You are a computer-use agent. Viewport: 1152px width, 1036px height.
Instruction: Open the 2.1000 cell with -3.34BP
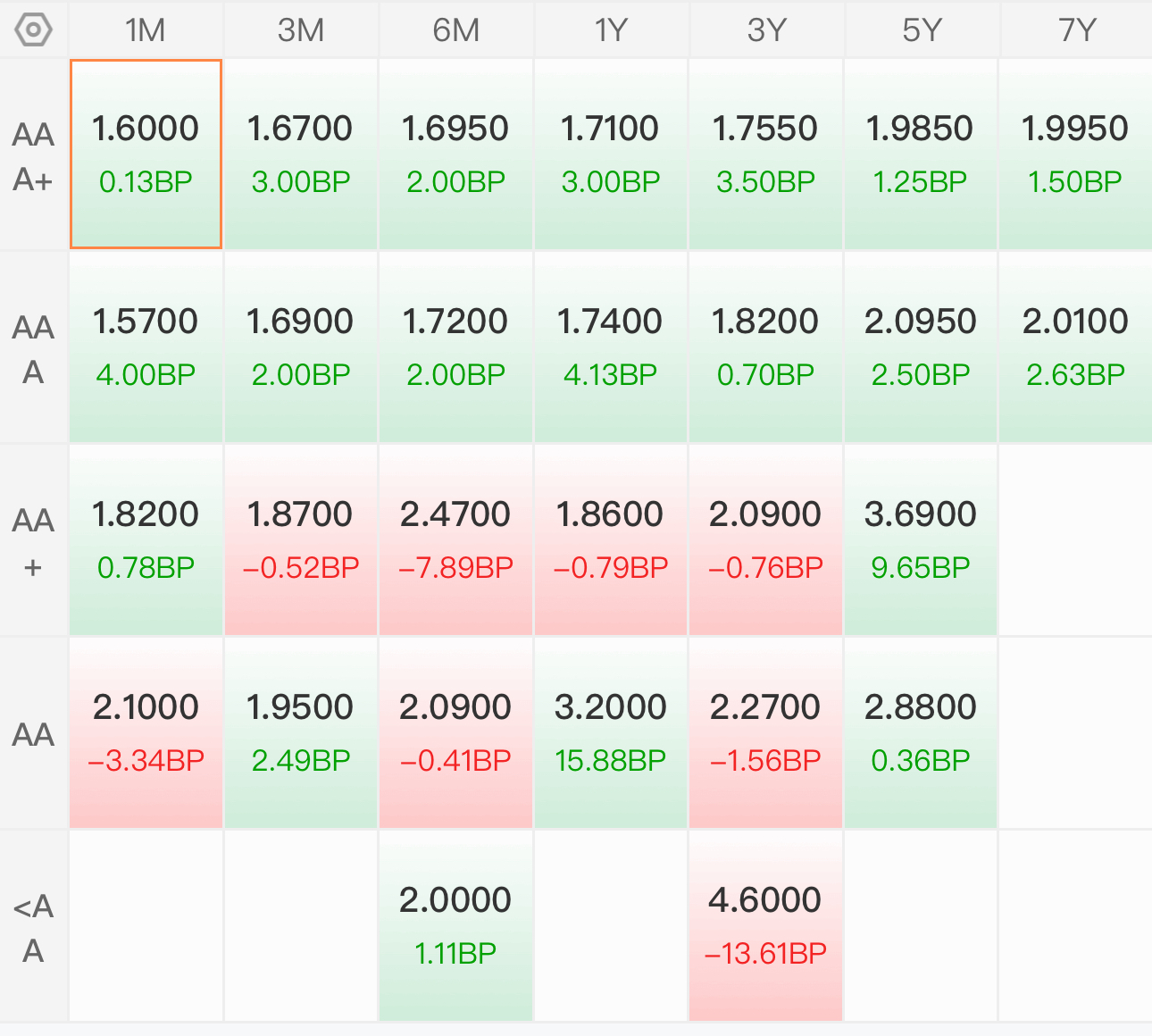pyautogui.click(x=146, y=732)
